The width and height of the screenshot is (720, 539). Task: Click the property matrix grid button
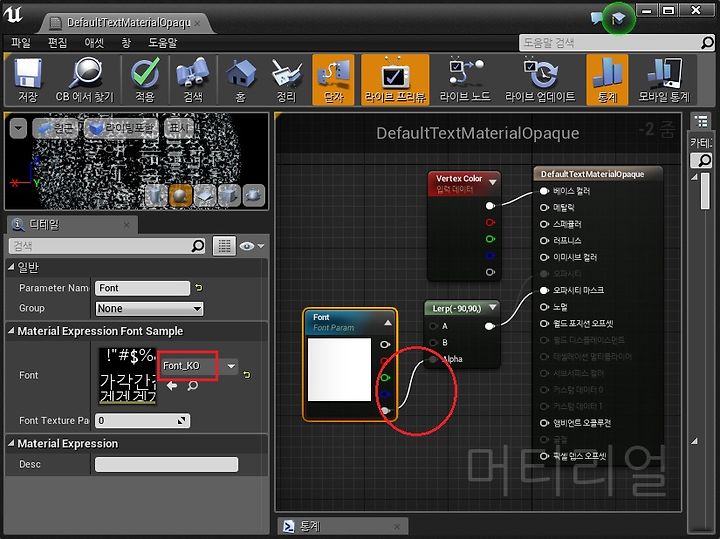coord(224,246)
